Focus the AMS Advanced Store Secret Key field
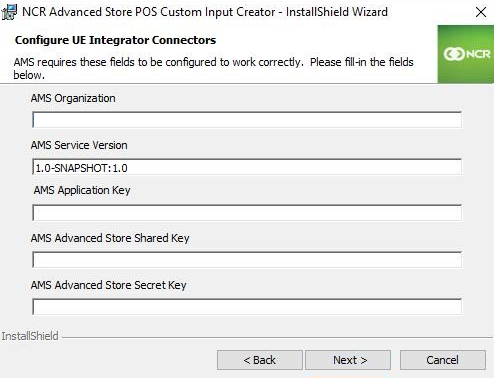Image resolution: width=494 pixels, height=378 pixels. coord(247,307)
